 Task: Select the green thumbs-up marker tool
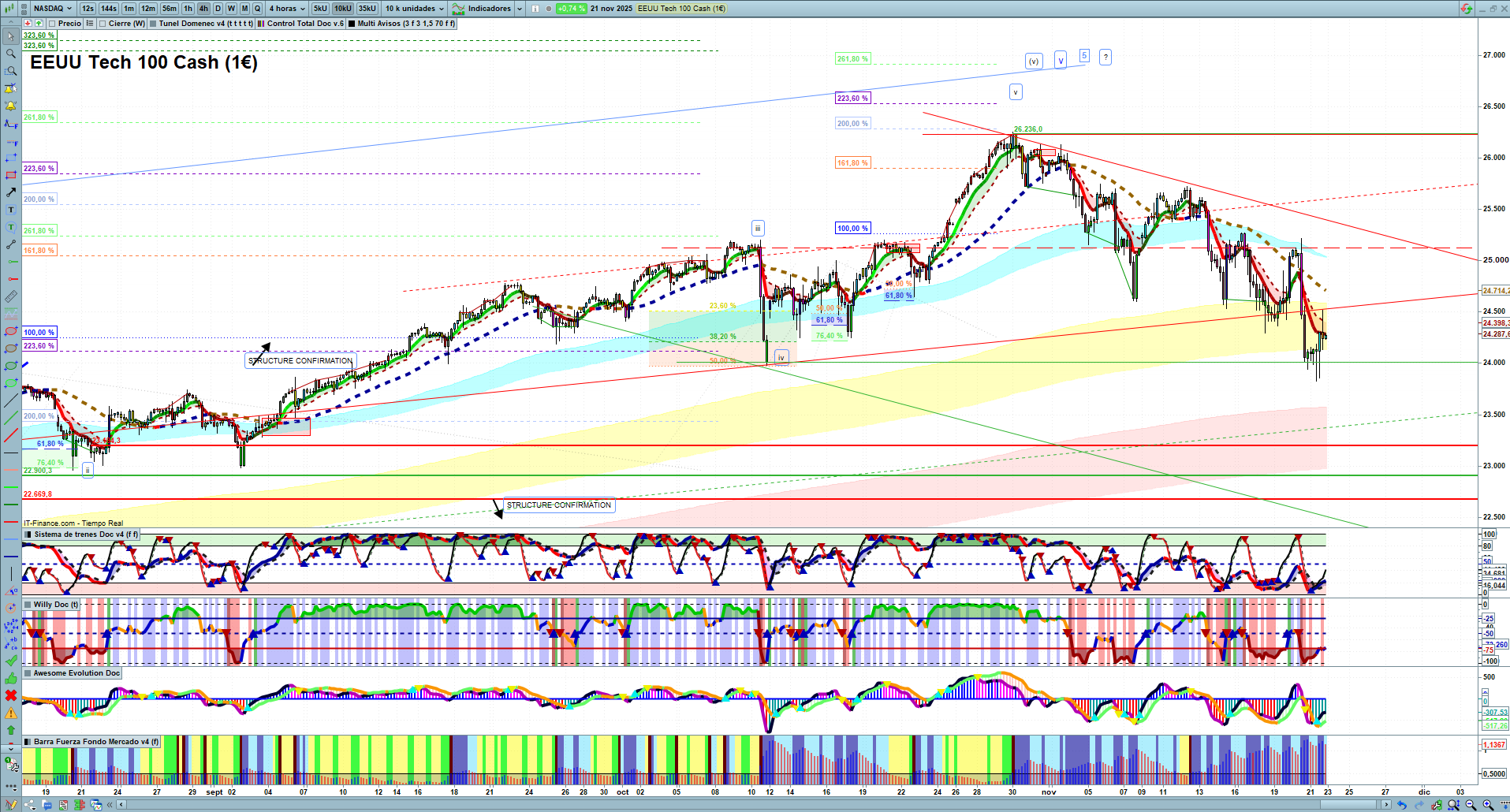click(11, 678)
